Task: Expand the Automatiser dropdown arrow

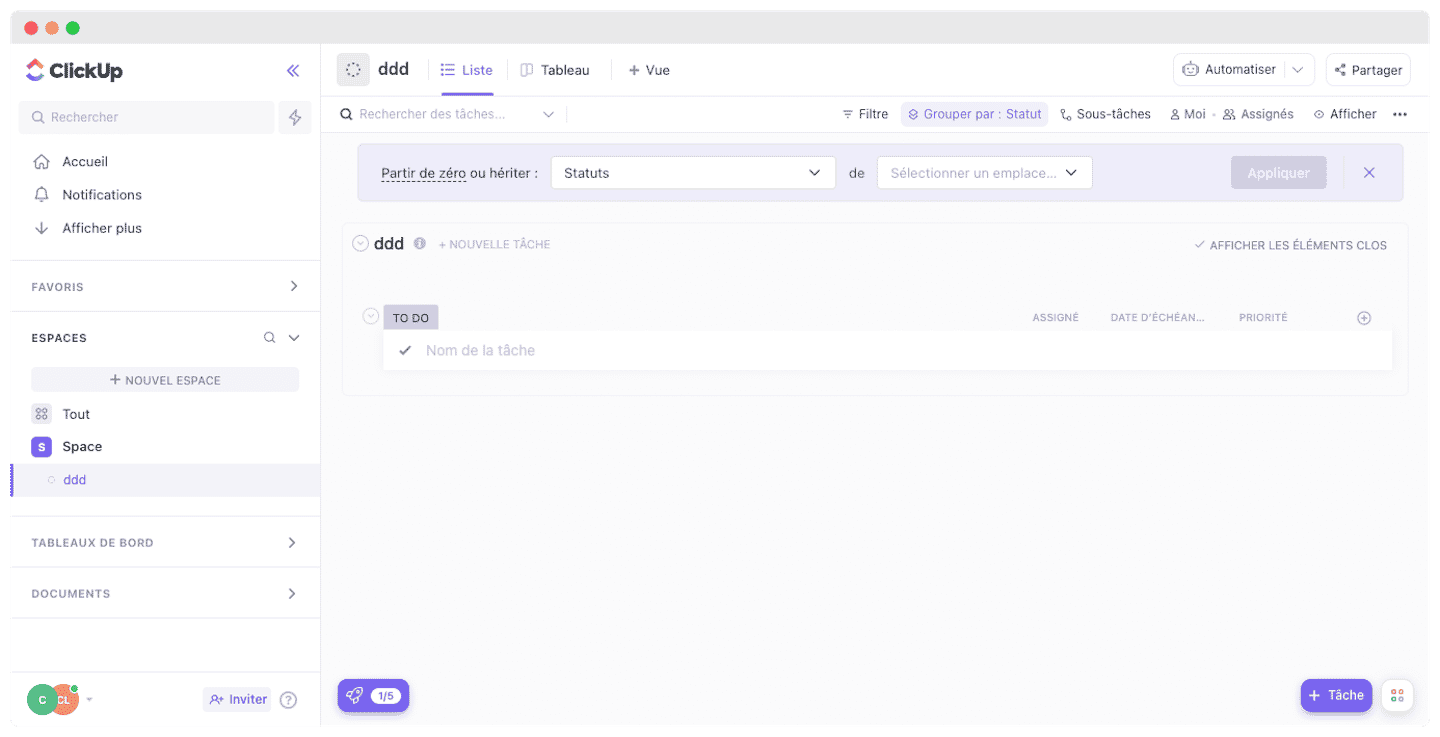Action: click(1297, 70)
